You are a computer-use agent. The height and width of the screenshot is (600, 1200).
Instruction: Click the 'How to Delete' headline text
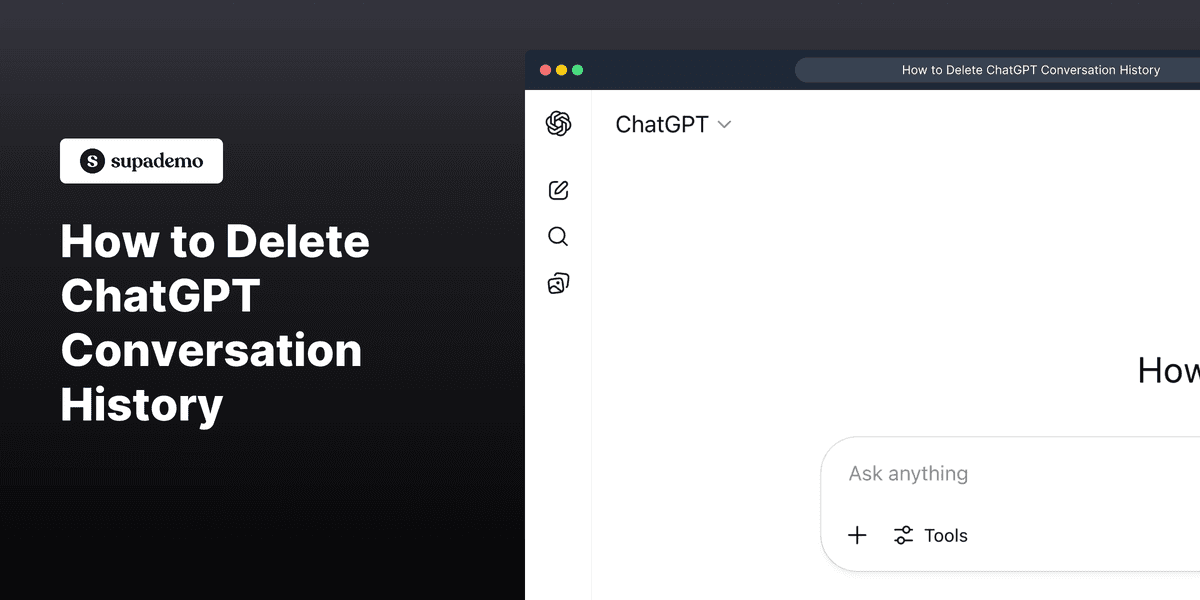click(x=214, y=241)
